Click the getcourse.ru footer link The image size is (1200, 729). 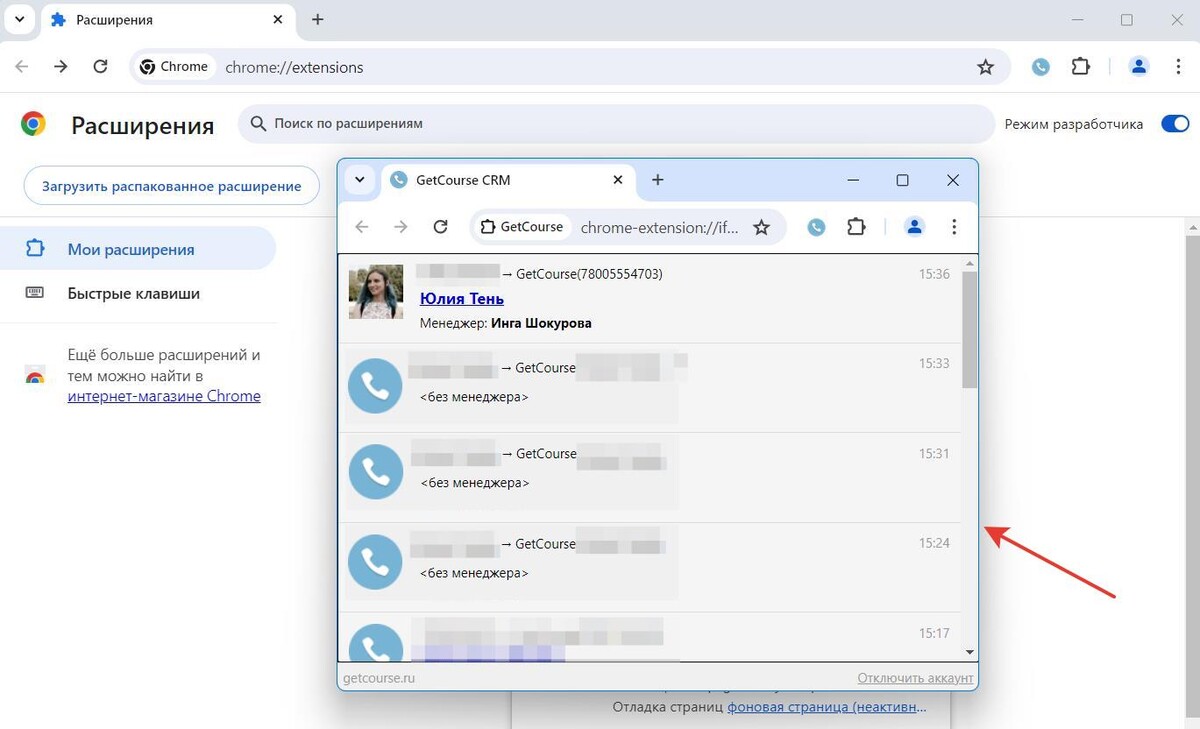coord(379,678)
